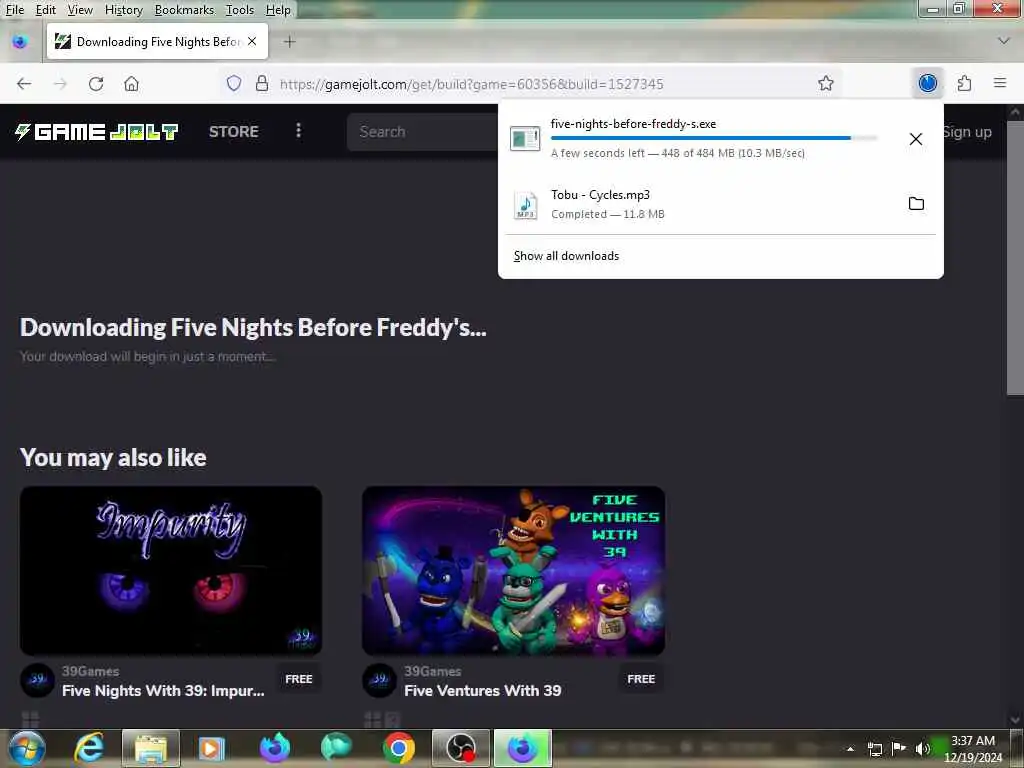1024x768 pixels.
Task: Click 39Games avatar on Five Ventures card
Action: (379, 680)
